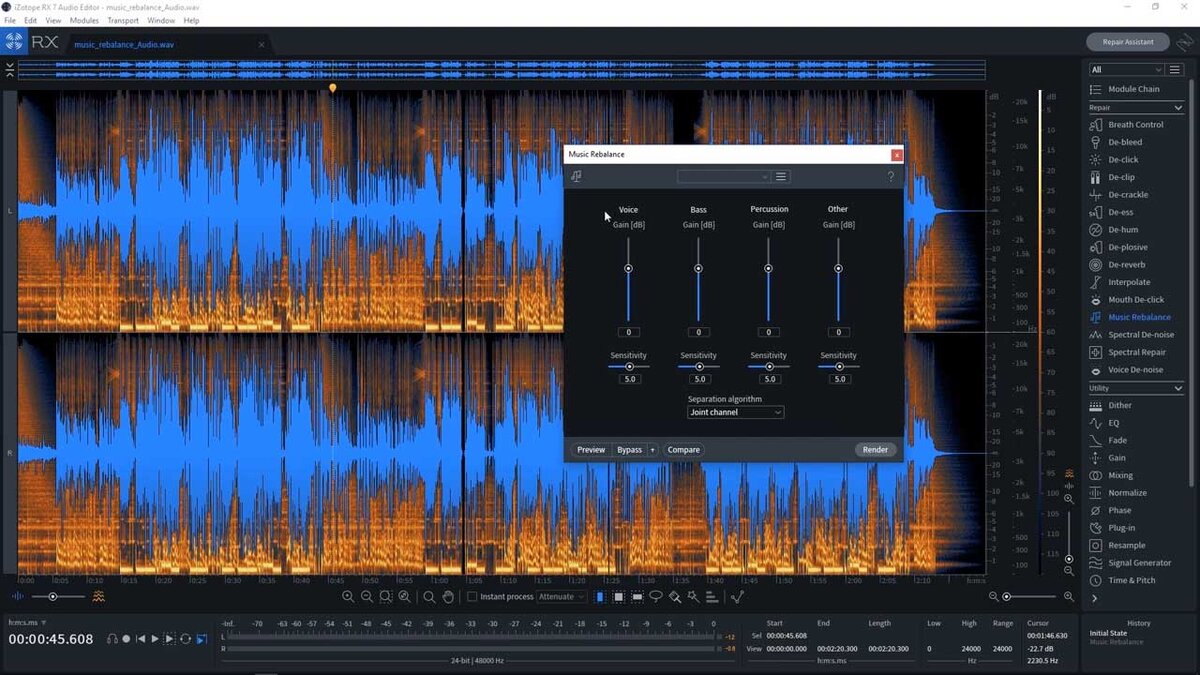The width and height of the screenshot is (1200, 675).
Task: Toggle playhead follows playback button
Action: pos(201,639)
